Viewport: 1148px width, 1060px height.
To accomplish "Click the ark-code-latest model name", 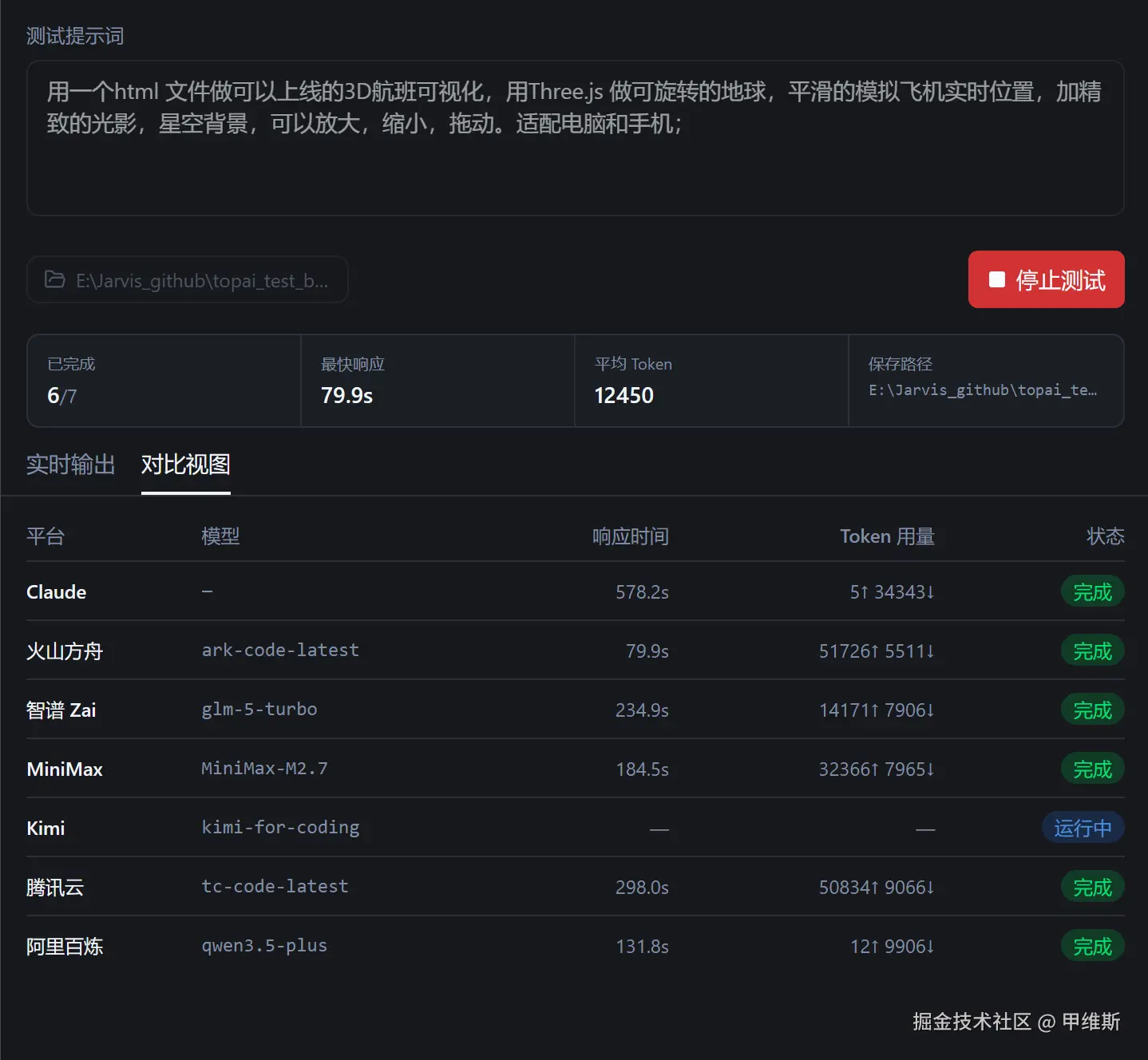I will click(x=280, y=651).
